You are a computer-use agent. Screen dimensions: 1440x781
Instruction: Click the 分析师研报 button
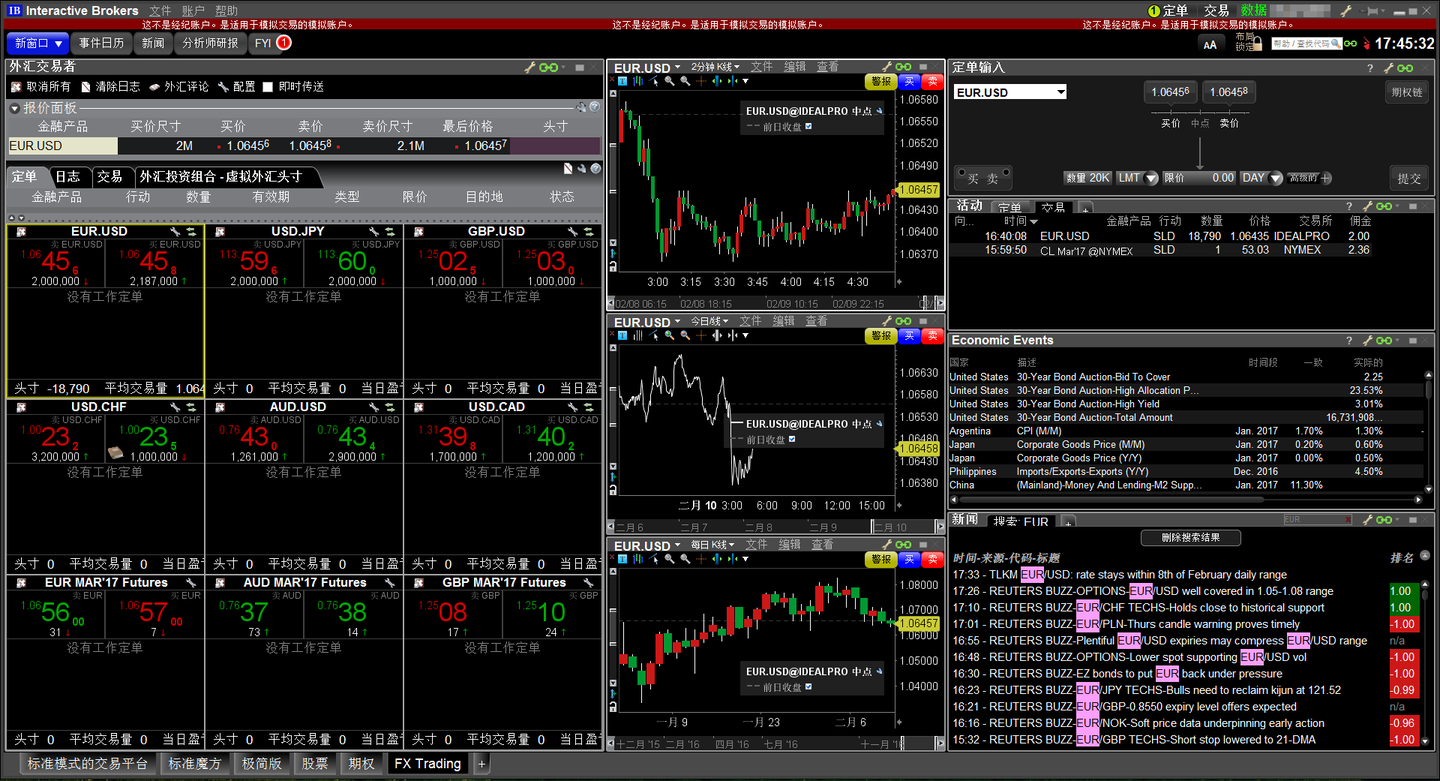click(210, 43)
